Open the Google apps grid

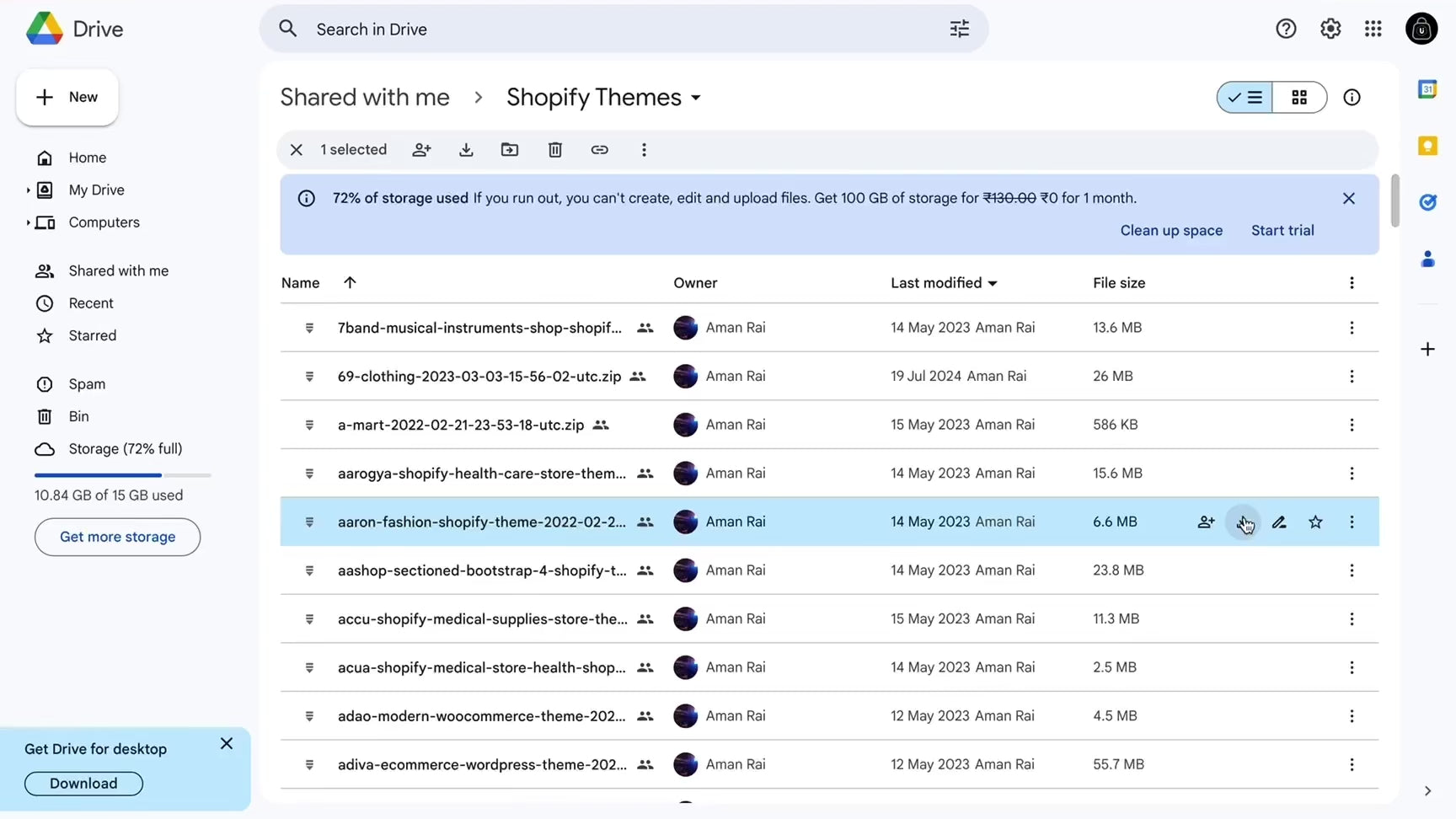1373,29
